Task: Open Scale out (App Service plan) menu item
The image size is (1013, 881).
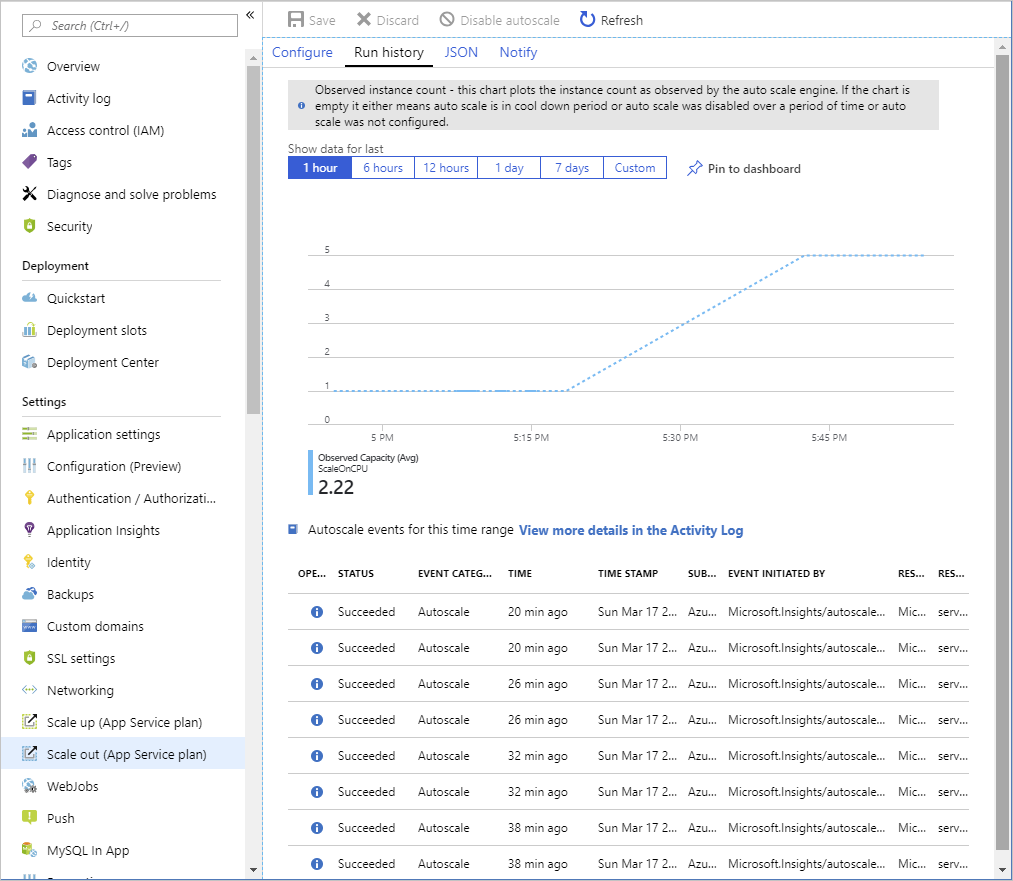Action: click(123, 754)
